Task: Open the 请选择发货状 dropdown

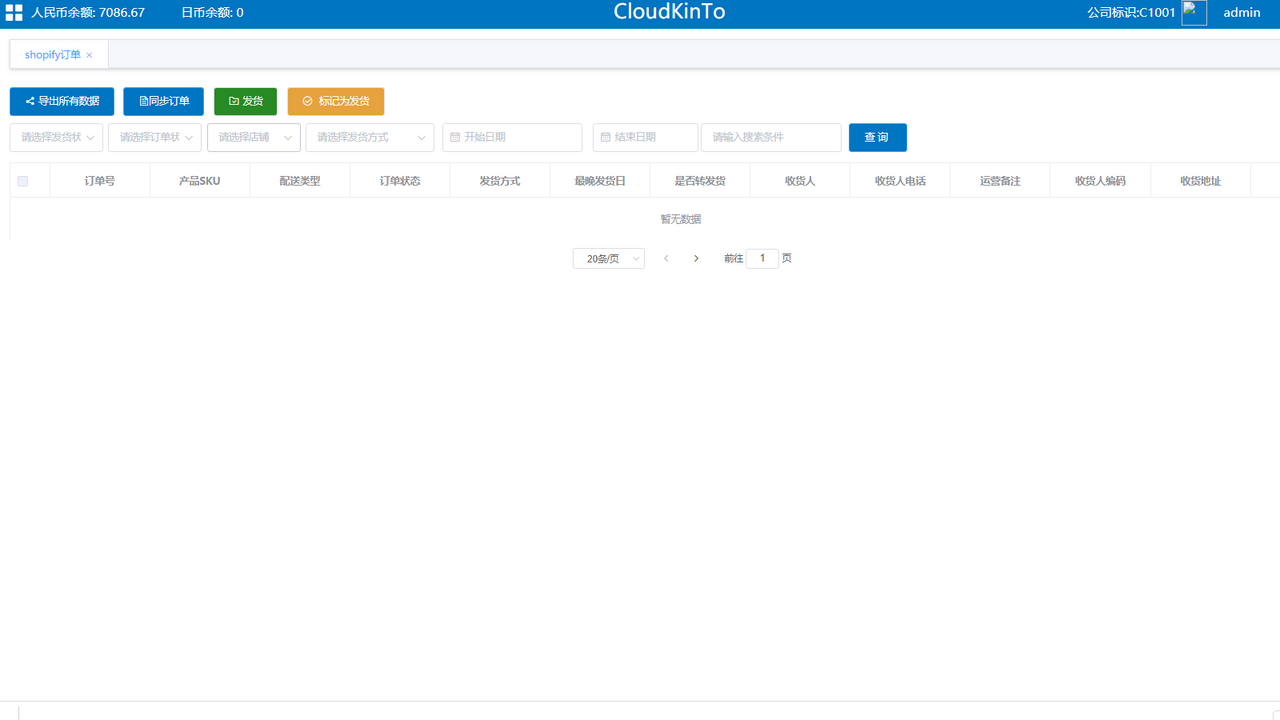Action: [57, 137]
